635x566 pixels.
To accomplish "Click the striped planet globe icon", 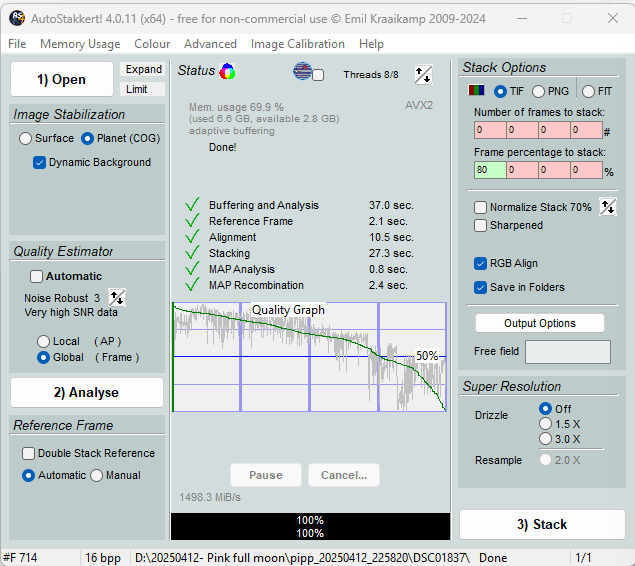I will [x=302, y=71].
